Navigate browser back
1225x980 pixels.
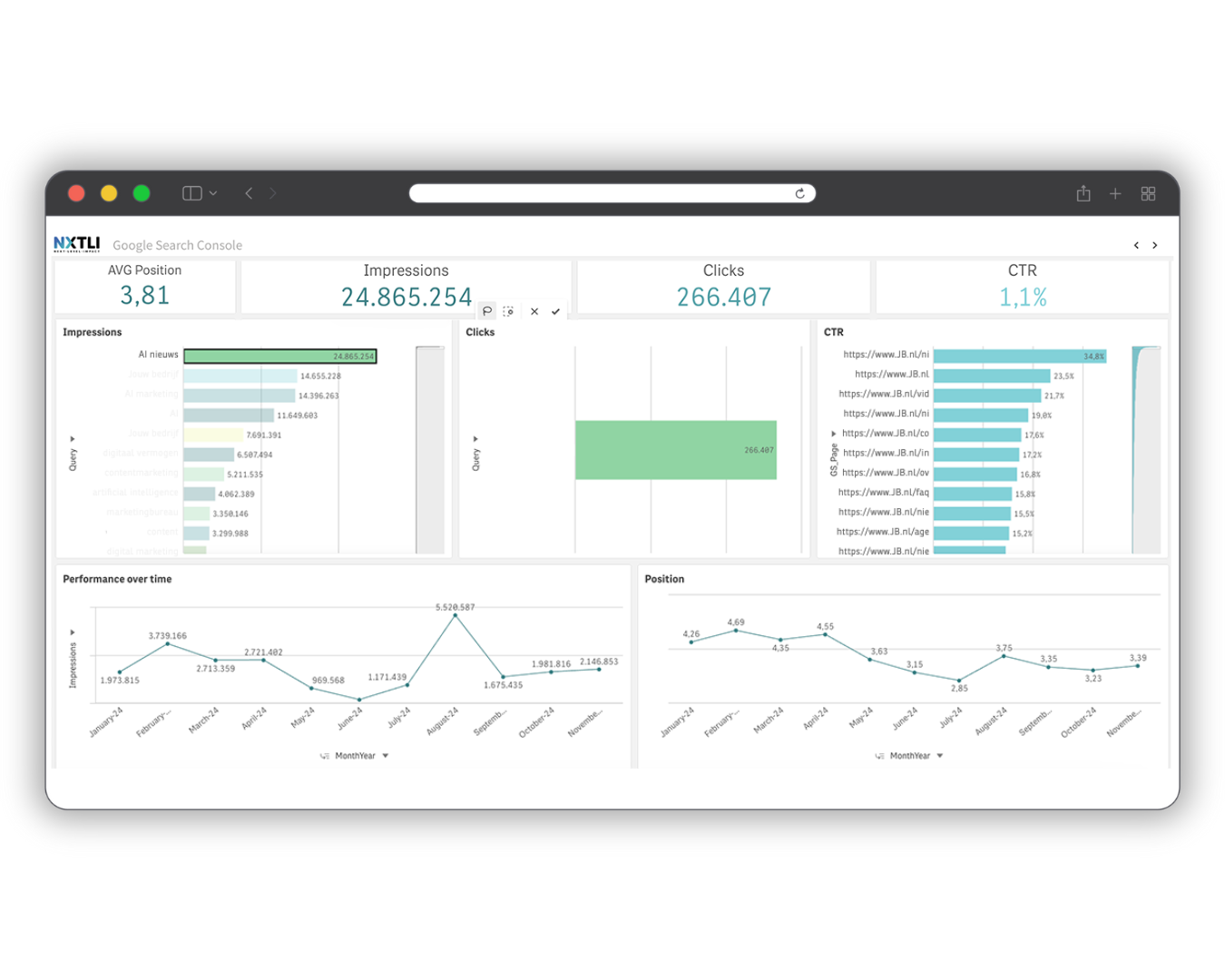(249, 193)
